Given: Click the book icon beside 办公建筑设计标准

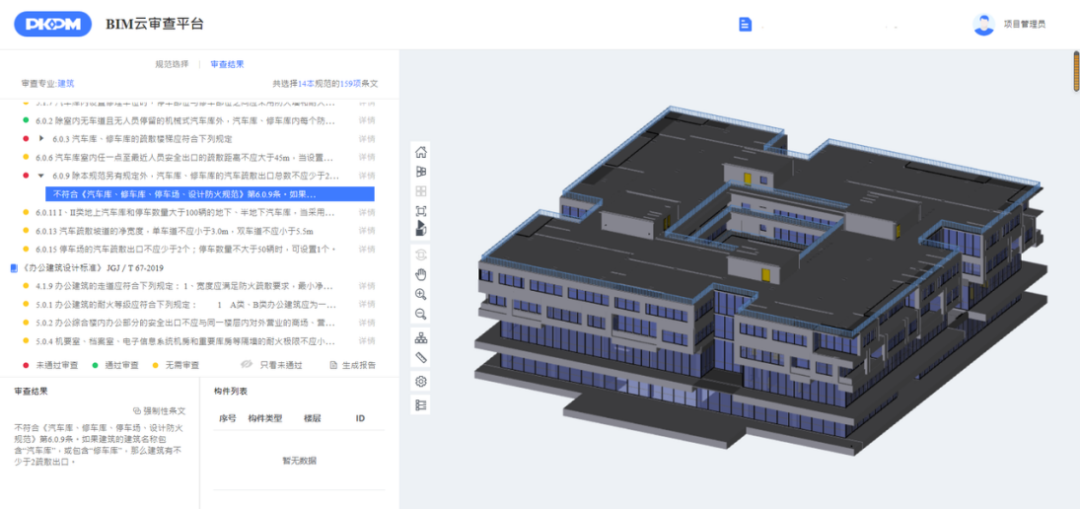Looking at the screenshot, I should 15,267.
